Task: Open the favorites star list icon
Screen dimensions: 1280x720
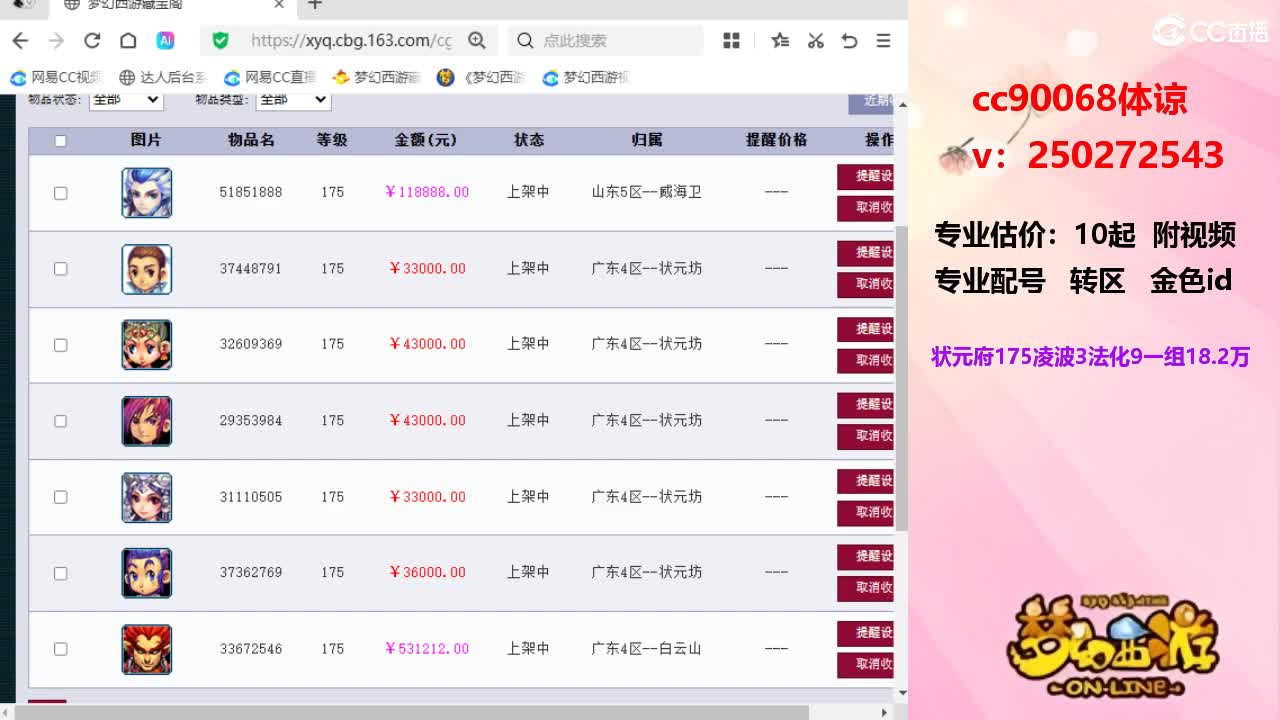Action: (x=780, y=41)
